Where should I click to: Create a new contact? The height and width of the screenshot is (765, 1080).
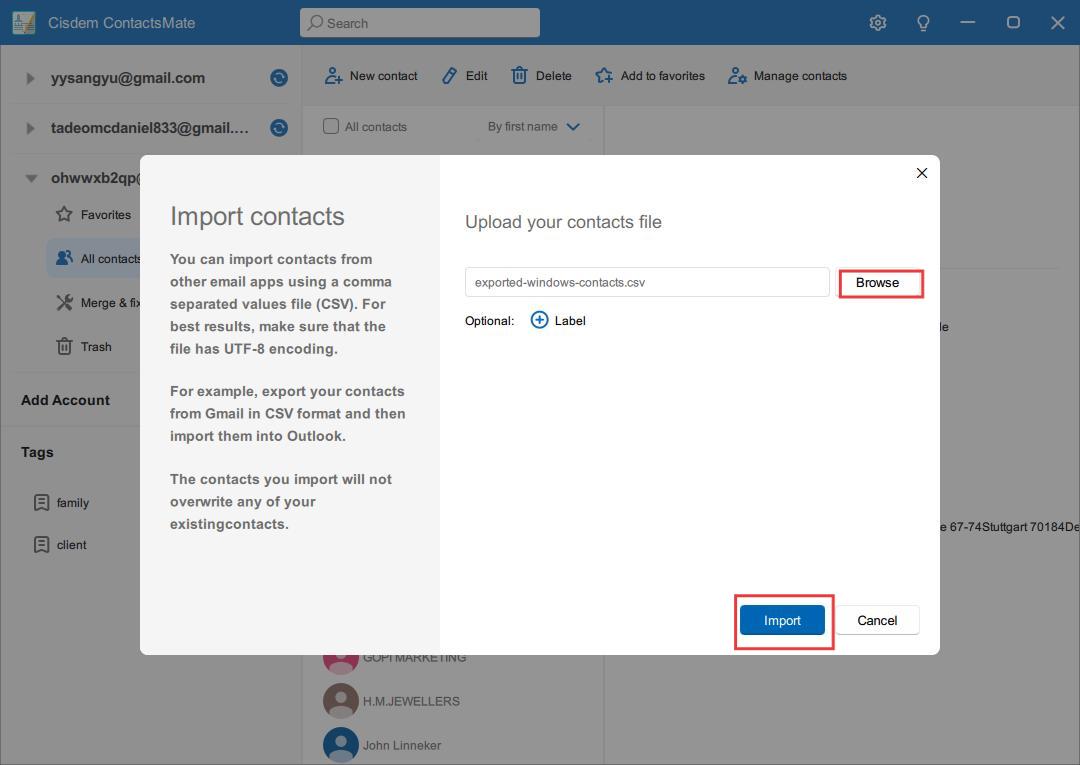click(x=370, y=75)
